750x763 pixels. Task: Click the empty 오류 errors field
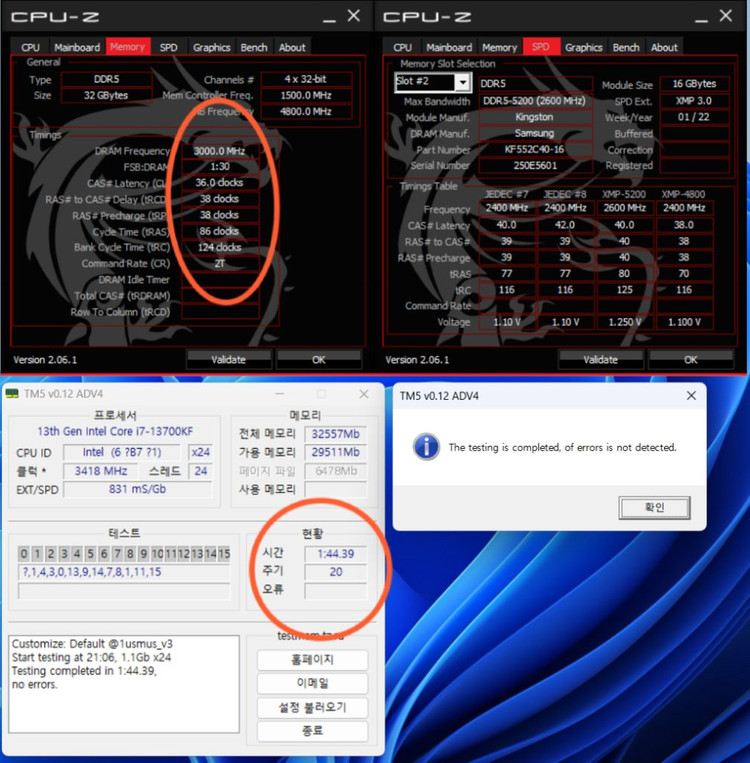pyautogui.click(x=335, y=590)
